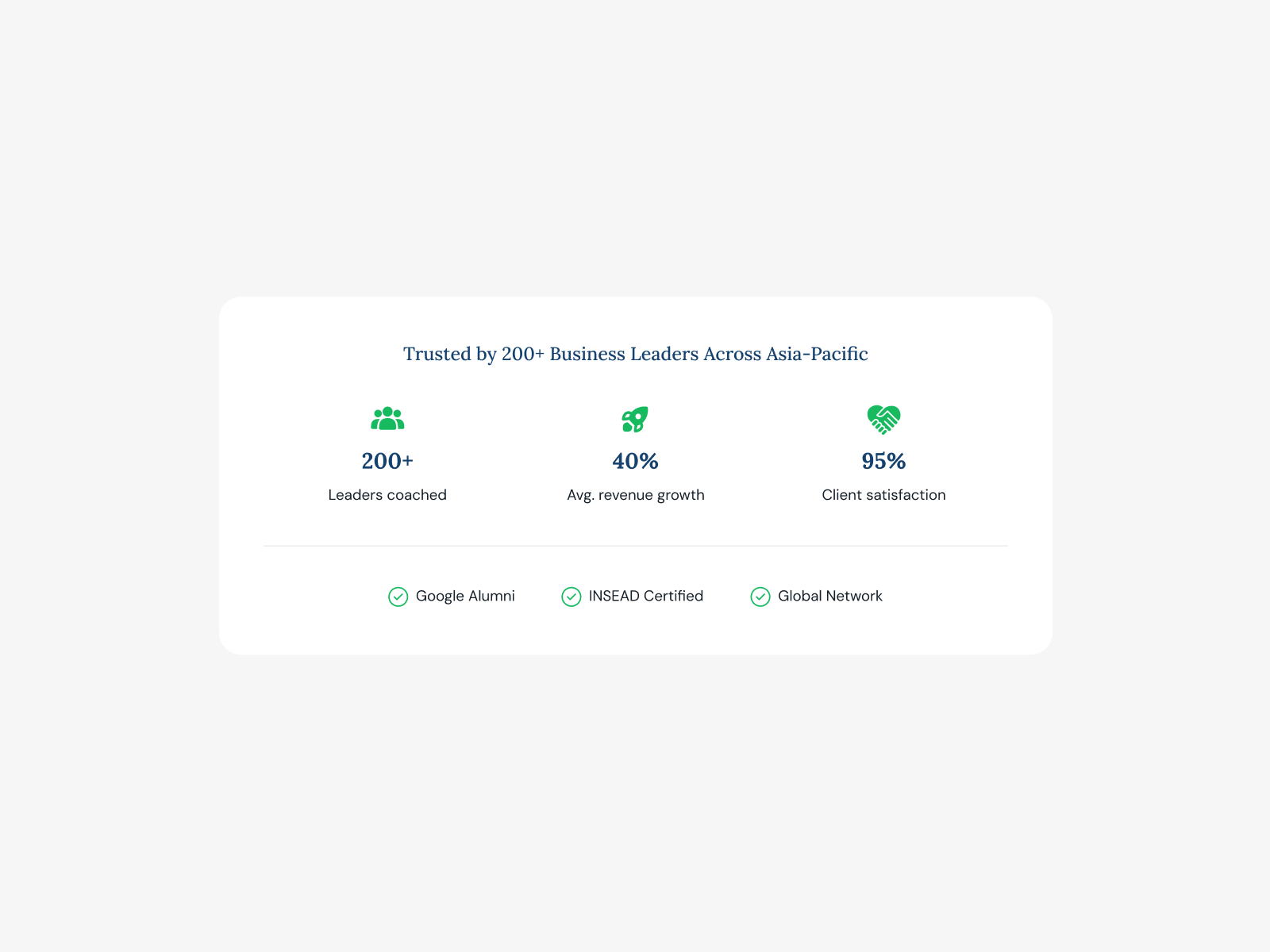Click the Avg. revenue growth label

pos(635,495)
